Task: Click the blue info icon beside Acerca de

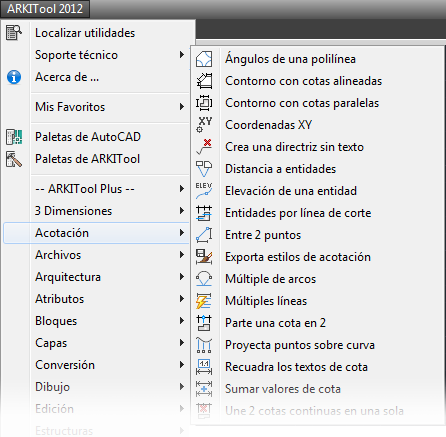Action: coord(14,77)
